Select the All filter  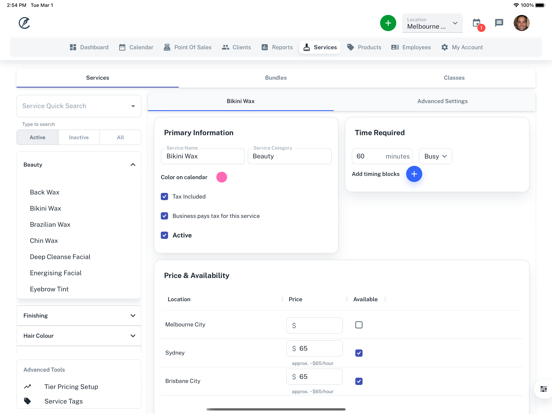point(120,137)
